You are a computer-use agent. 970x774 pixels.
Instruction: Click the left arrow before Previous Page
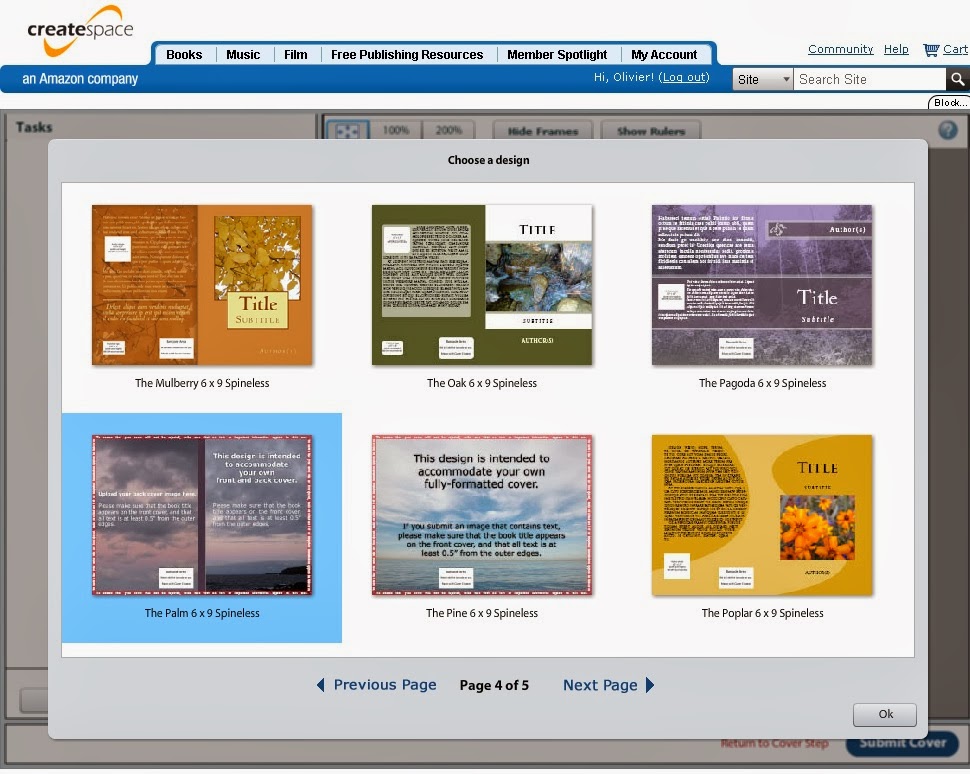click(x=320, y=685)
